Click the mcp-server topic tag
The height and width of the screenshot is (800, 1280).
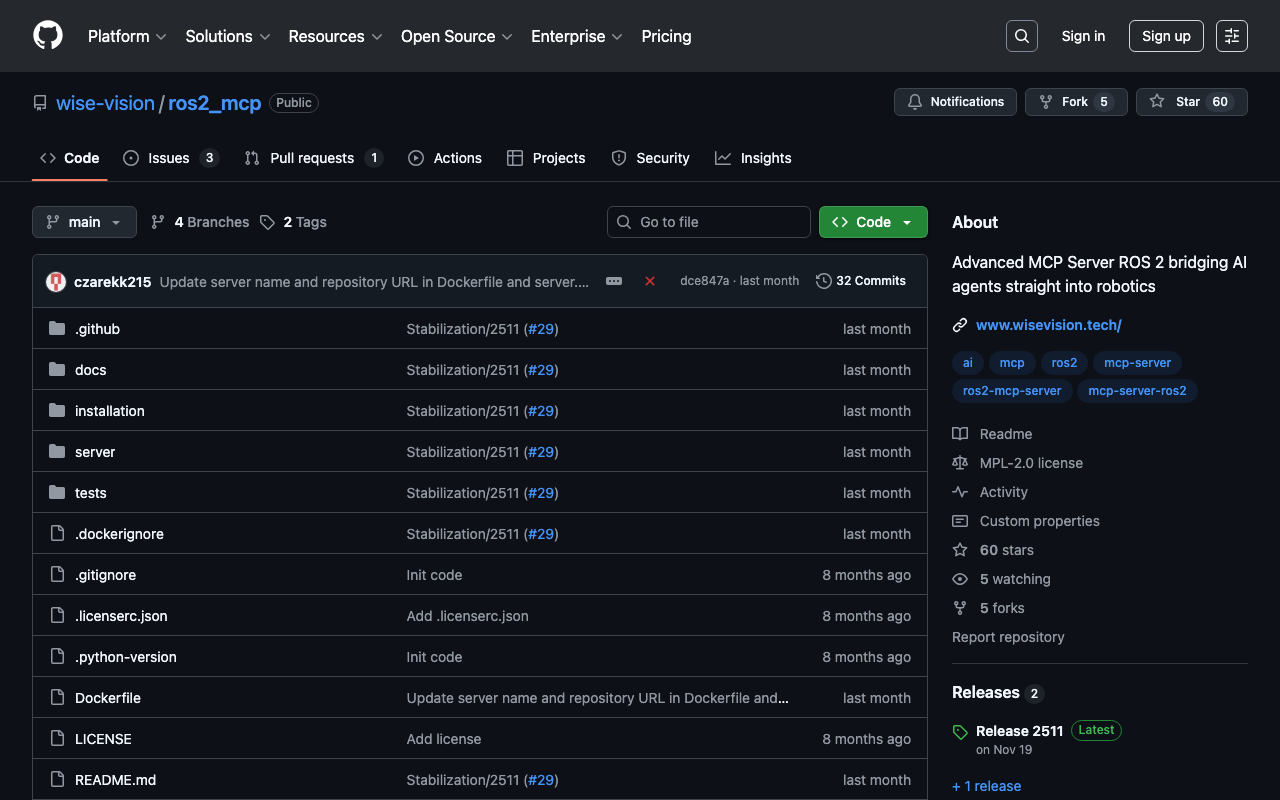tap(1138, 363)
